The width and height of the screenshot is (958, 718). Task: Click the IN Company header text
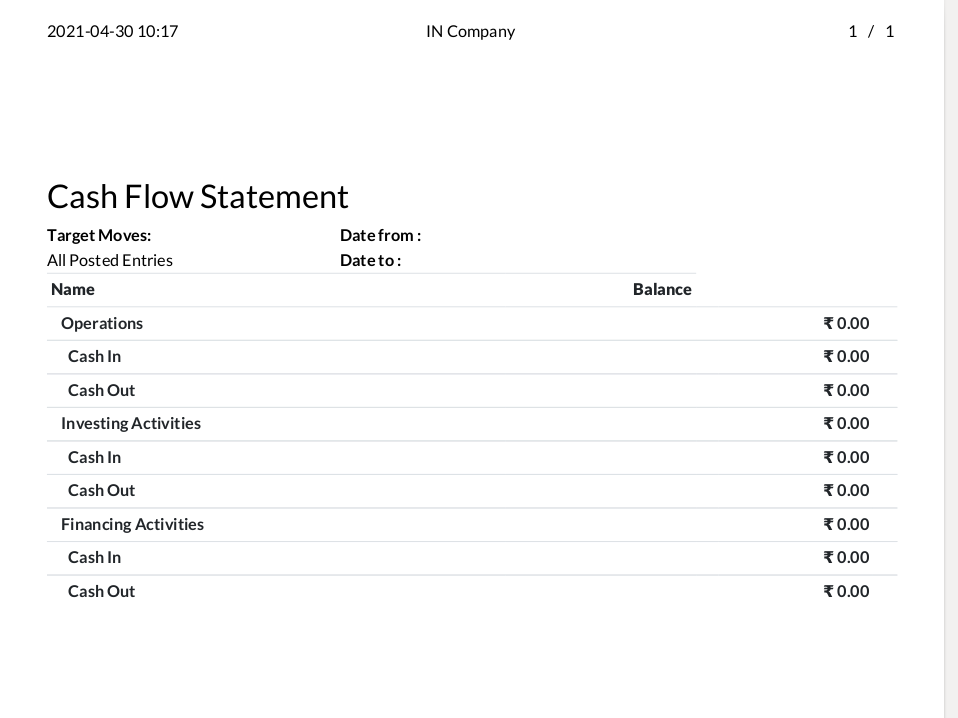470,31
